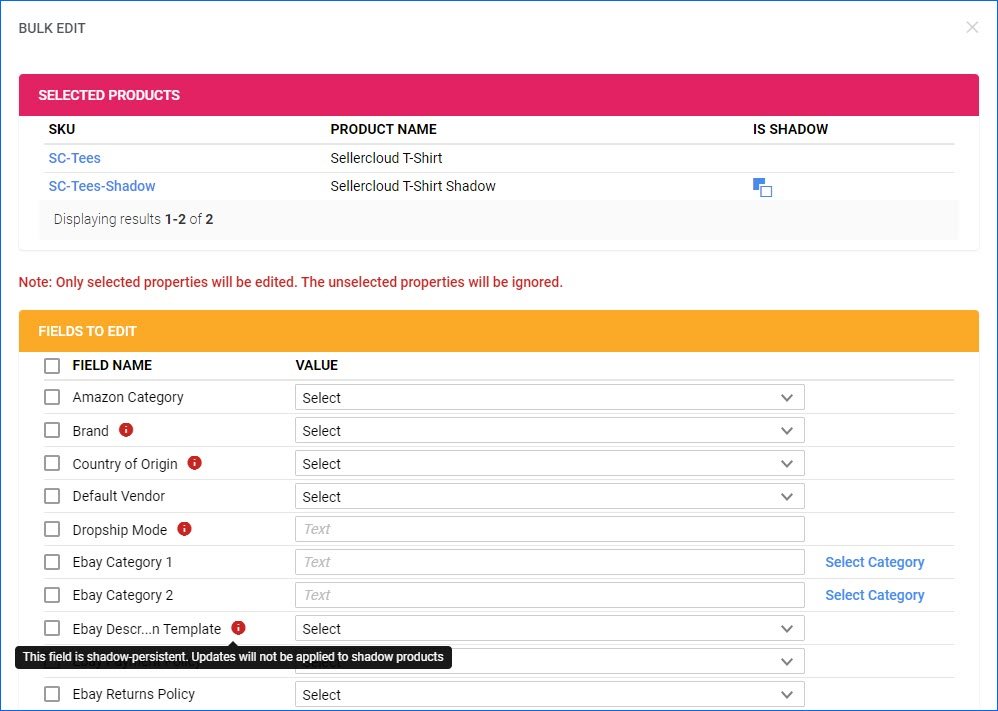Open the Dropship Mode info tooltip

coord(185,529)
